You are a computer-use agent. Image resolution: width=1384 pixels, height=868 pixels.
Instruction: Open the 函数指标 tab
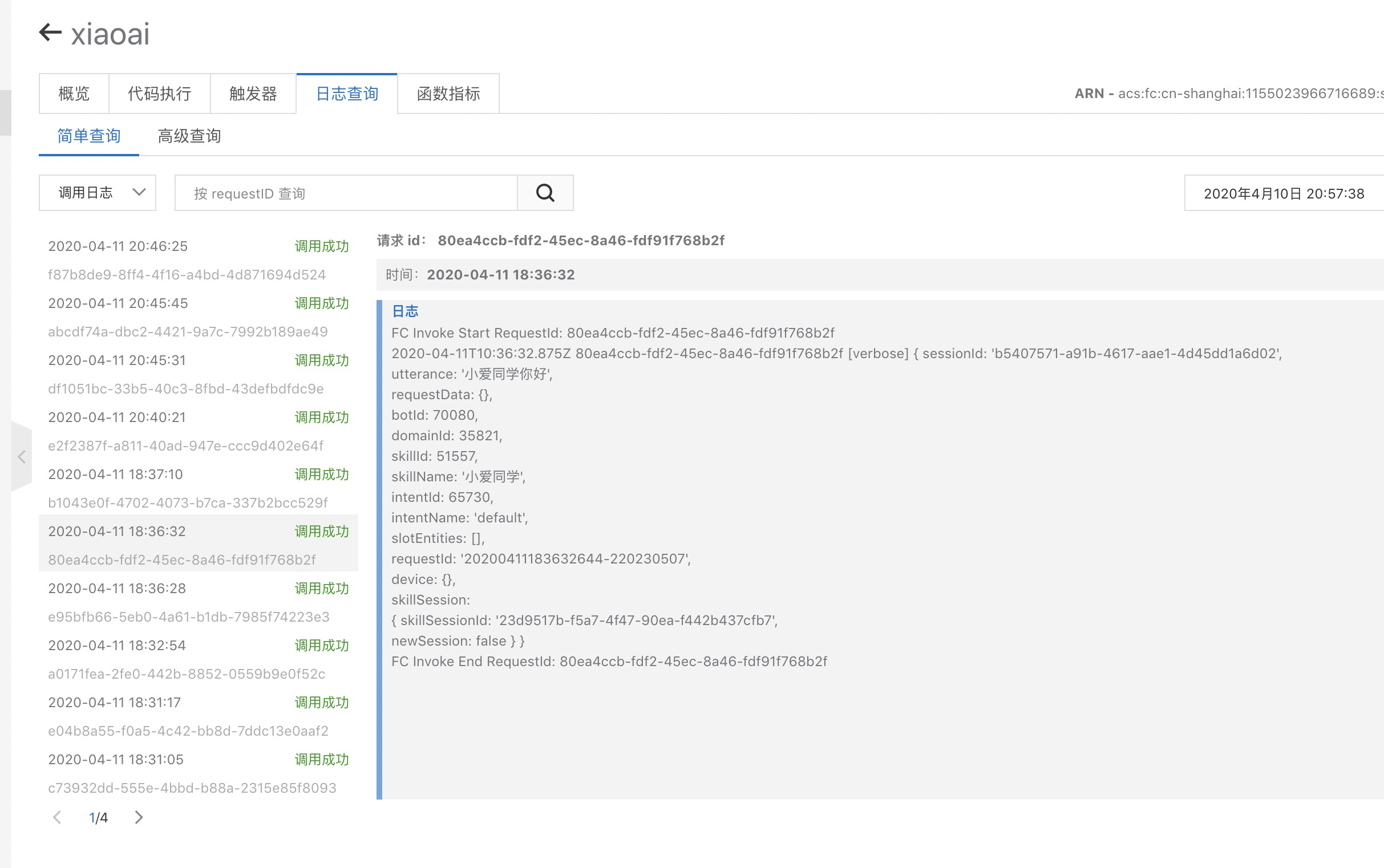click(448, 94)
